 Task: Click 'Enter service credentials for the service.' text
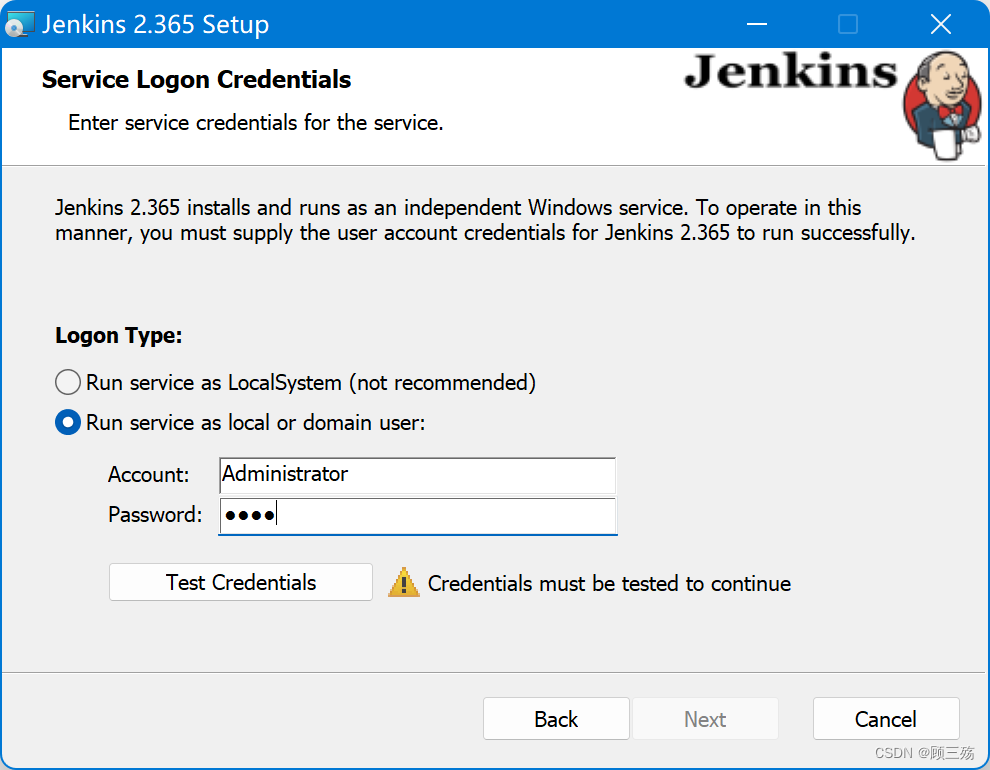256,122
